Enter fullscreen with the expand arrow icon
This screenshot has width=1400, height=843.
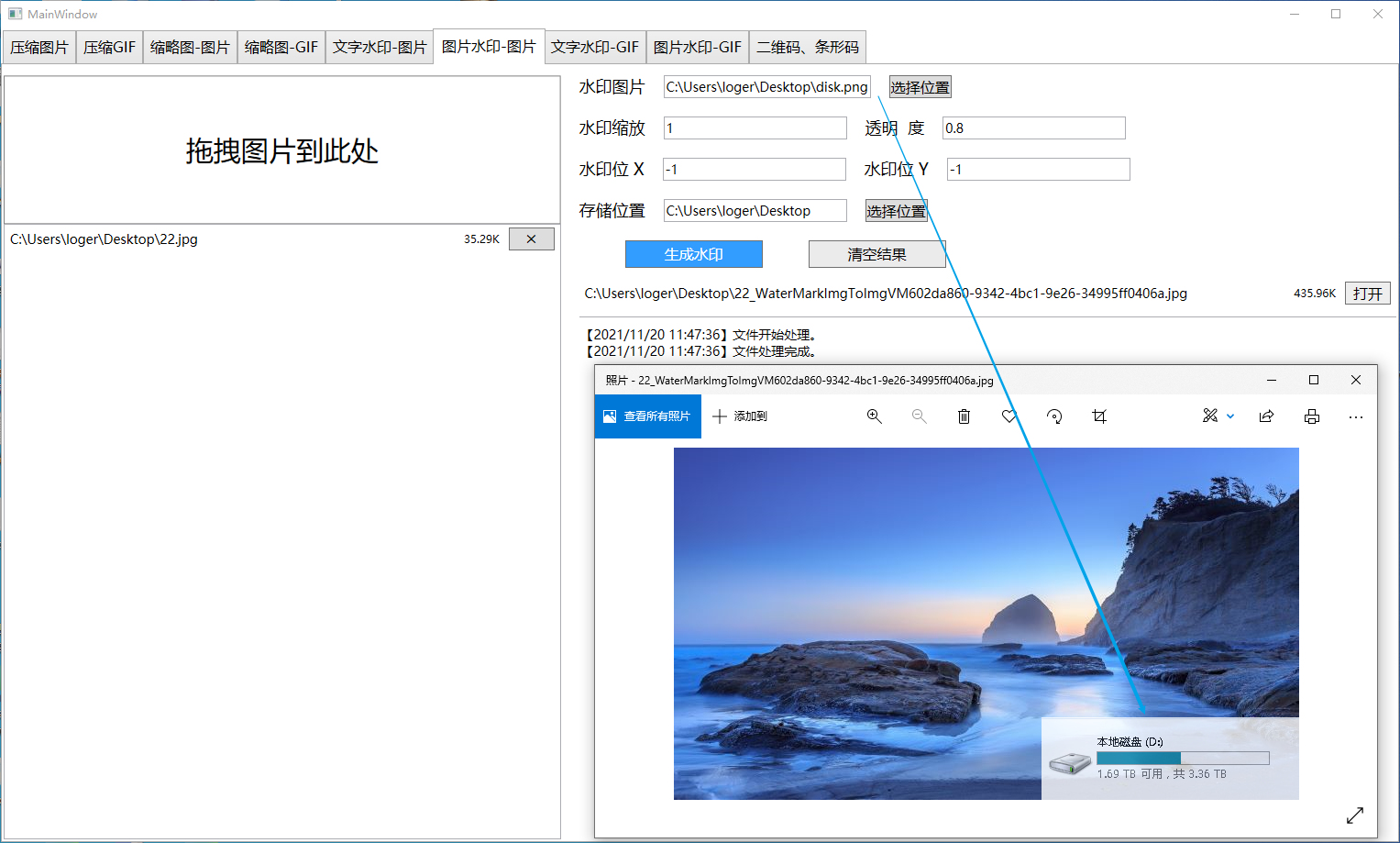(x=1355, y=815)
